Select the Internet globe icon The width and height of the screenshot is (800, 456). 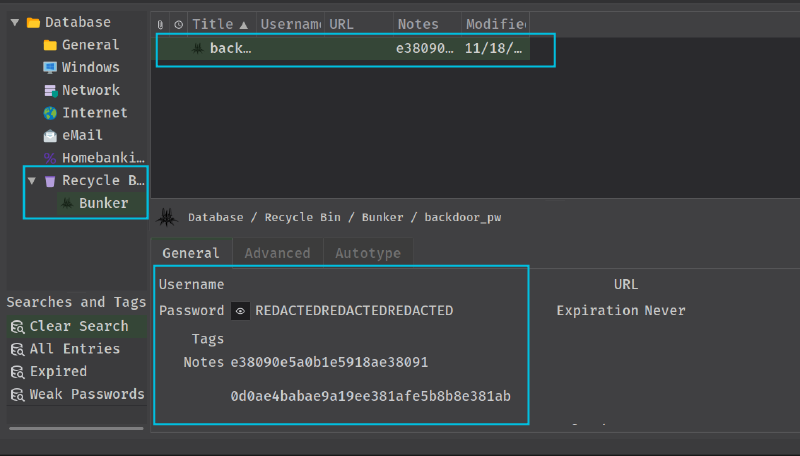[50, 113]
